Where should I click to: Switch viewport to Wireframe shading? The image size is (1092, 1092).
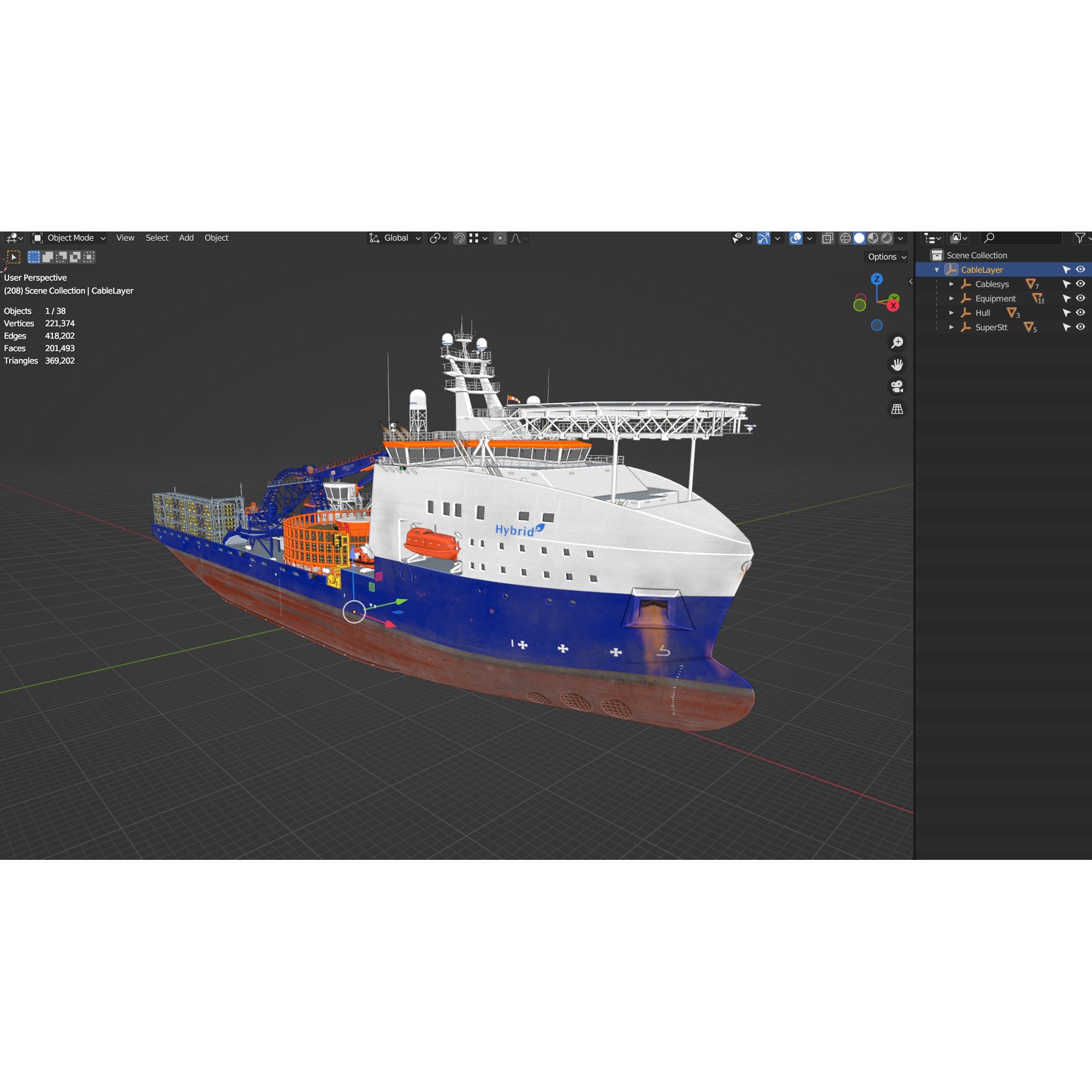(x=845, y=238)
